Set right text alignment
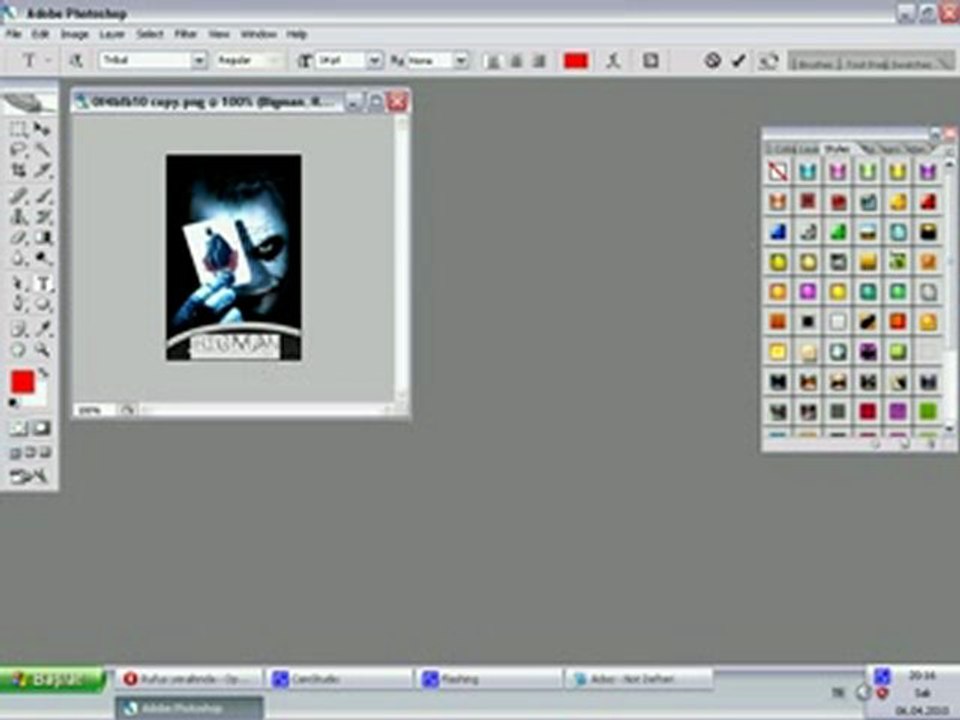 tap(539, 61)
